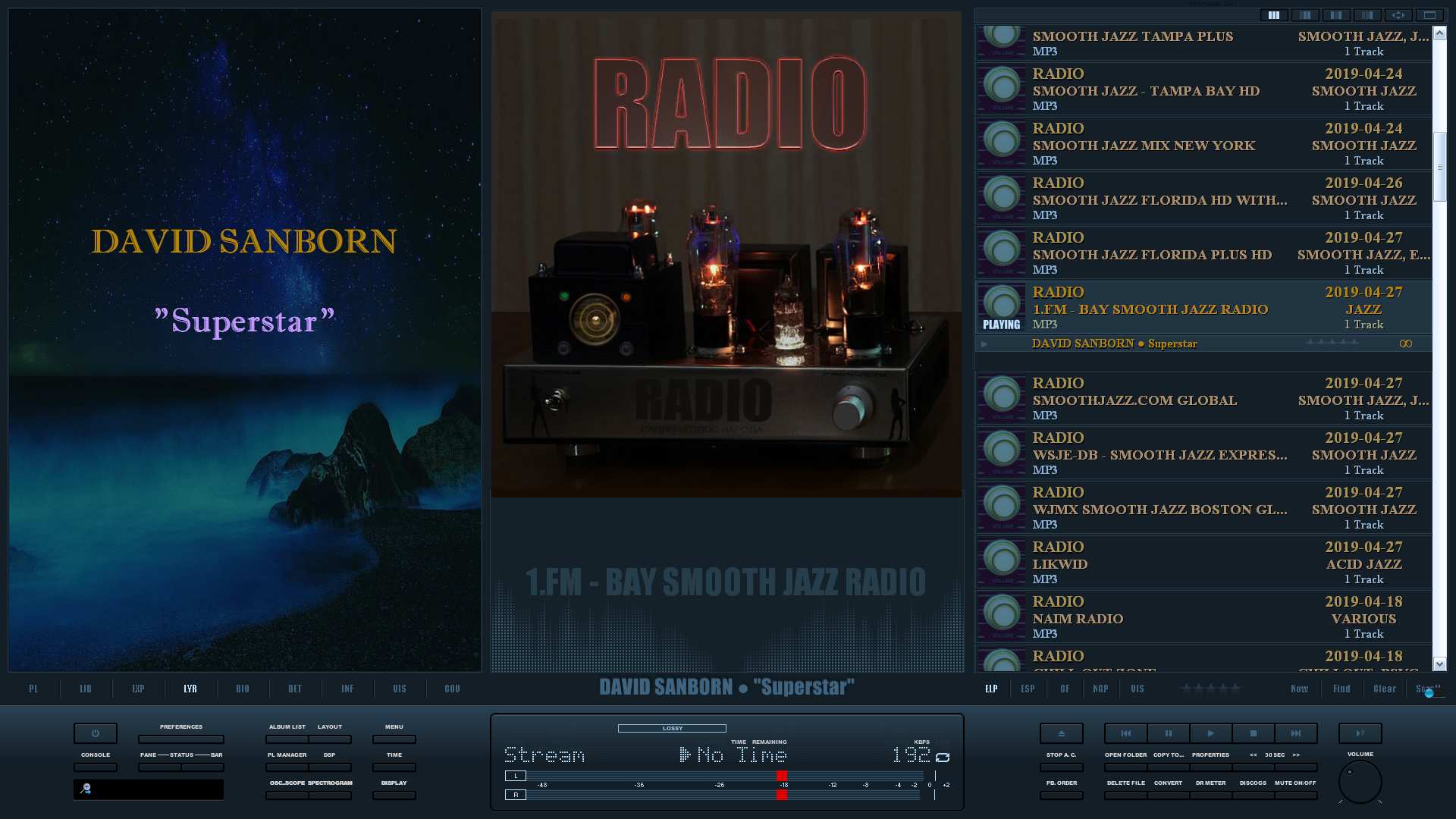Adjust the Volume knob
The width and height of the screenshot is (1456, 819).
click(1360, 782)
